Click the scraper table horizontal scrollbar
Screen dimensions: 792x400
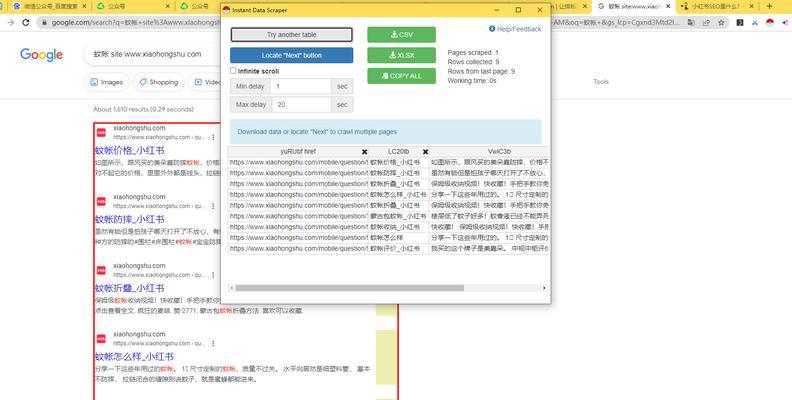point(350,288)
